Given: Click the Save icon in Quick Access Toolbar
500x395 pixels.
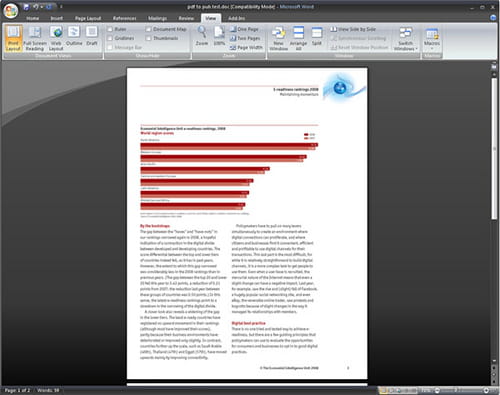Looking at the screenshot, I should (26, 7).
